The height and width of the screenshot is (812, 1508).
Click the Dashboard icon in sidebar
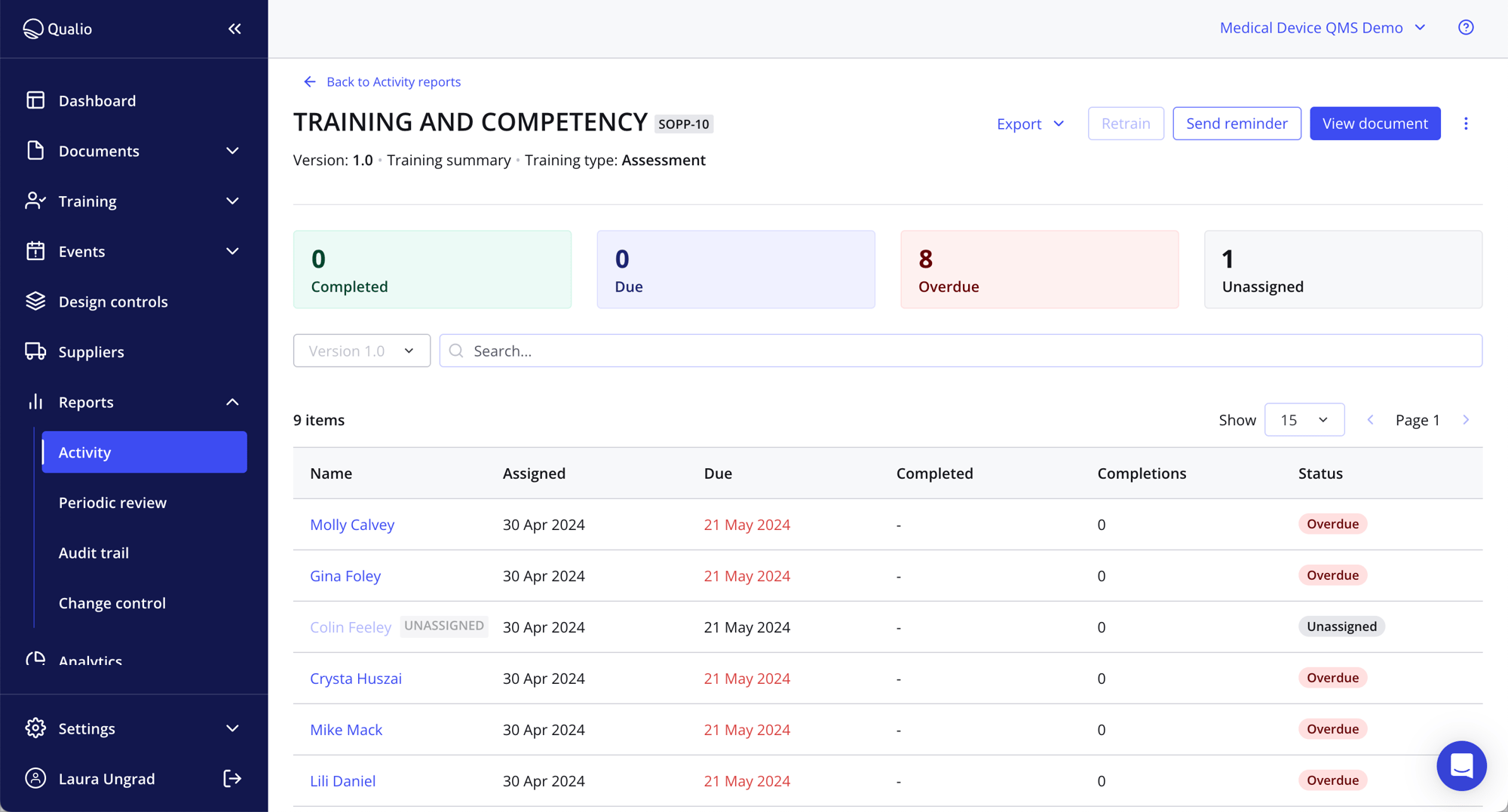35,100
